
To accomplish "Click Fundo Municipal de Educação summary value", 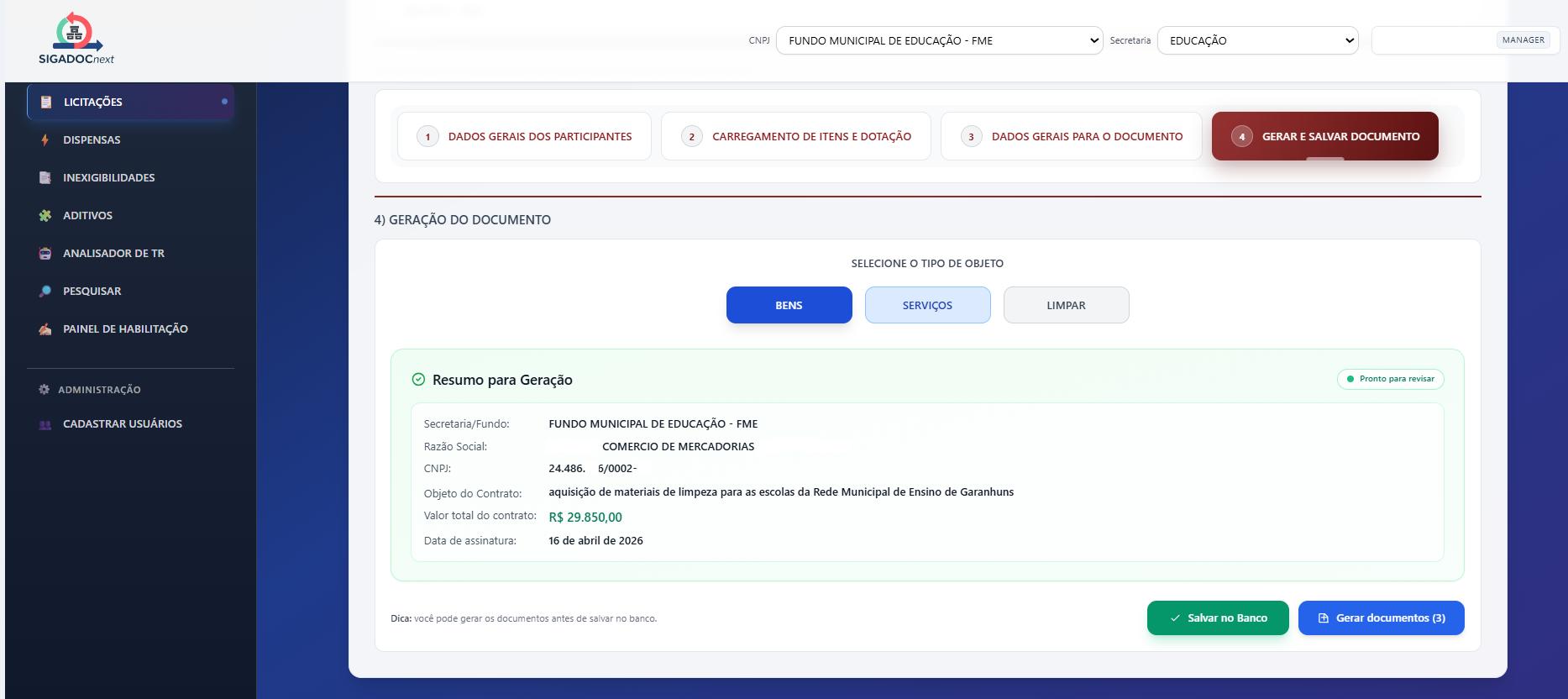I will [x=653, y=424].
